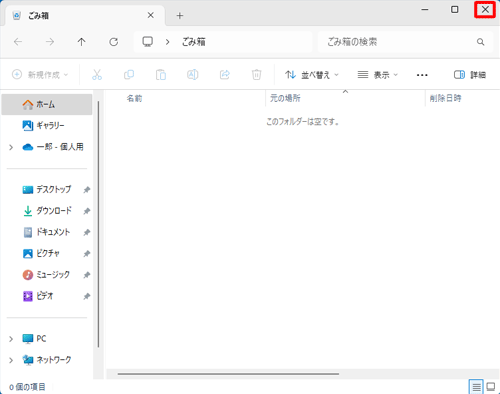Click the Back navigation arrow
Viewport: 500px width, 394px height.
(x=18, y=42)
